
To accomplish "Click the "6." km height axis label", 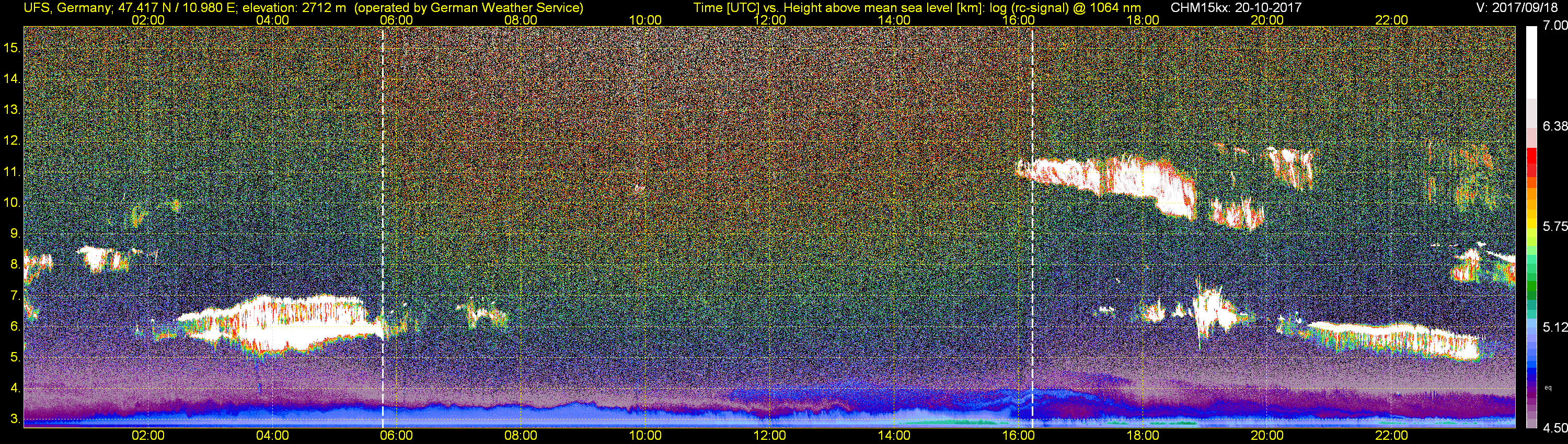I will [x=15, y=326].
